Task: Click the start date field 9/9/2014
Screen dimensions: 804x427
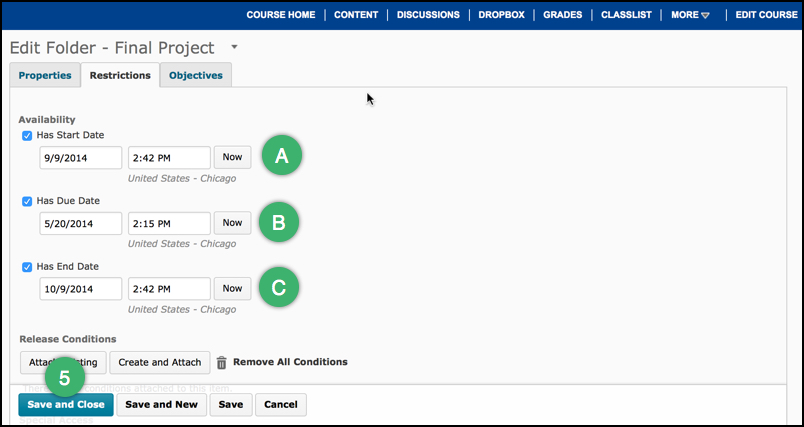Action: [x=81, y=158]
